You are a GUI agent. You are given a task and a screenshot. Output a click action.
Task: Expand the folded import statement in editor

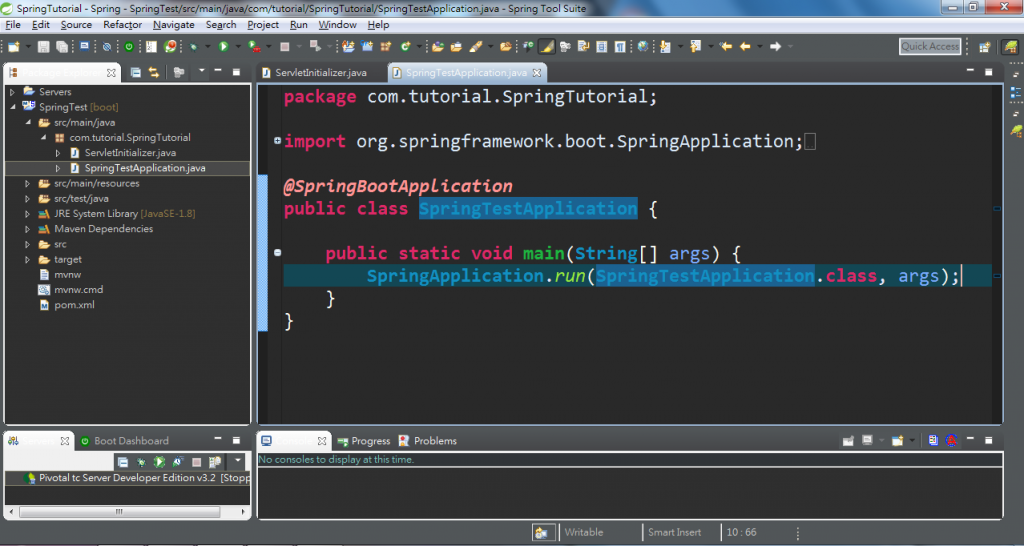(x=277, y=140)
